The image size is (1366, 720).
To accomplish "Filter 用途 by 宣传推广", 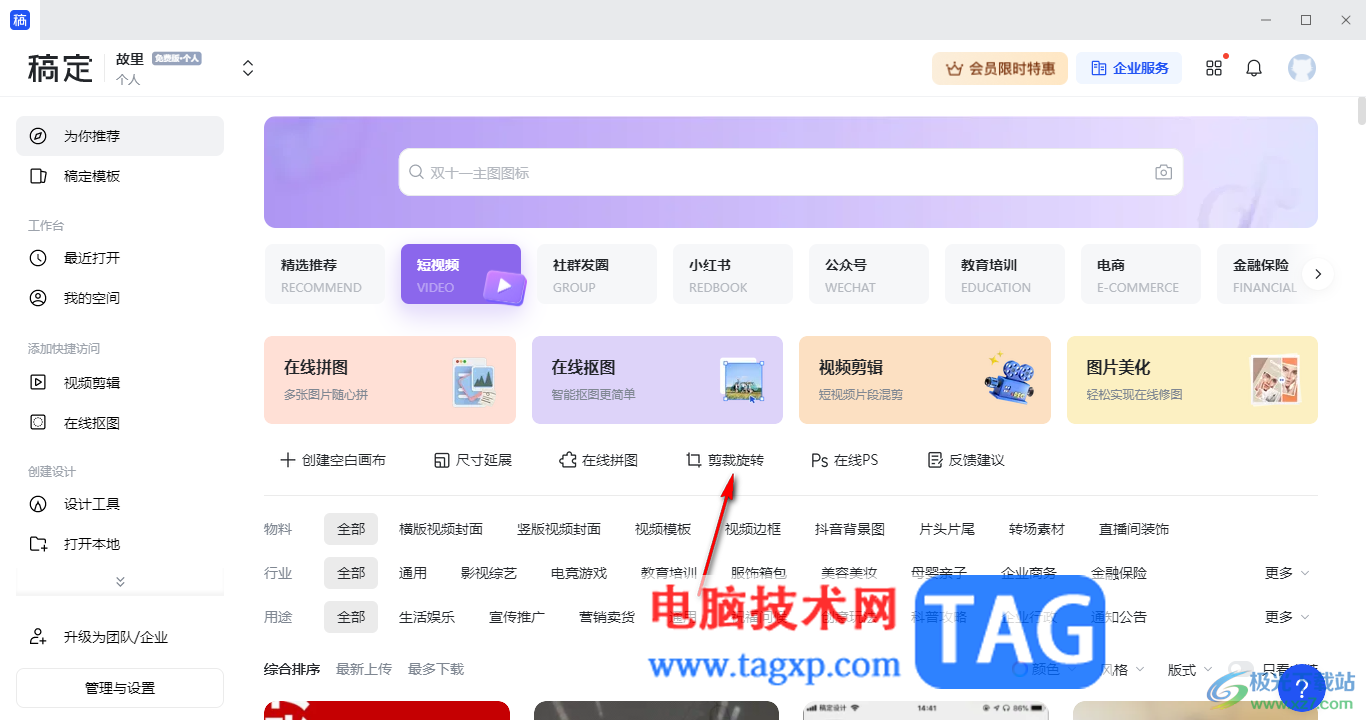I will coord(517,617).
